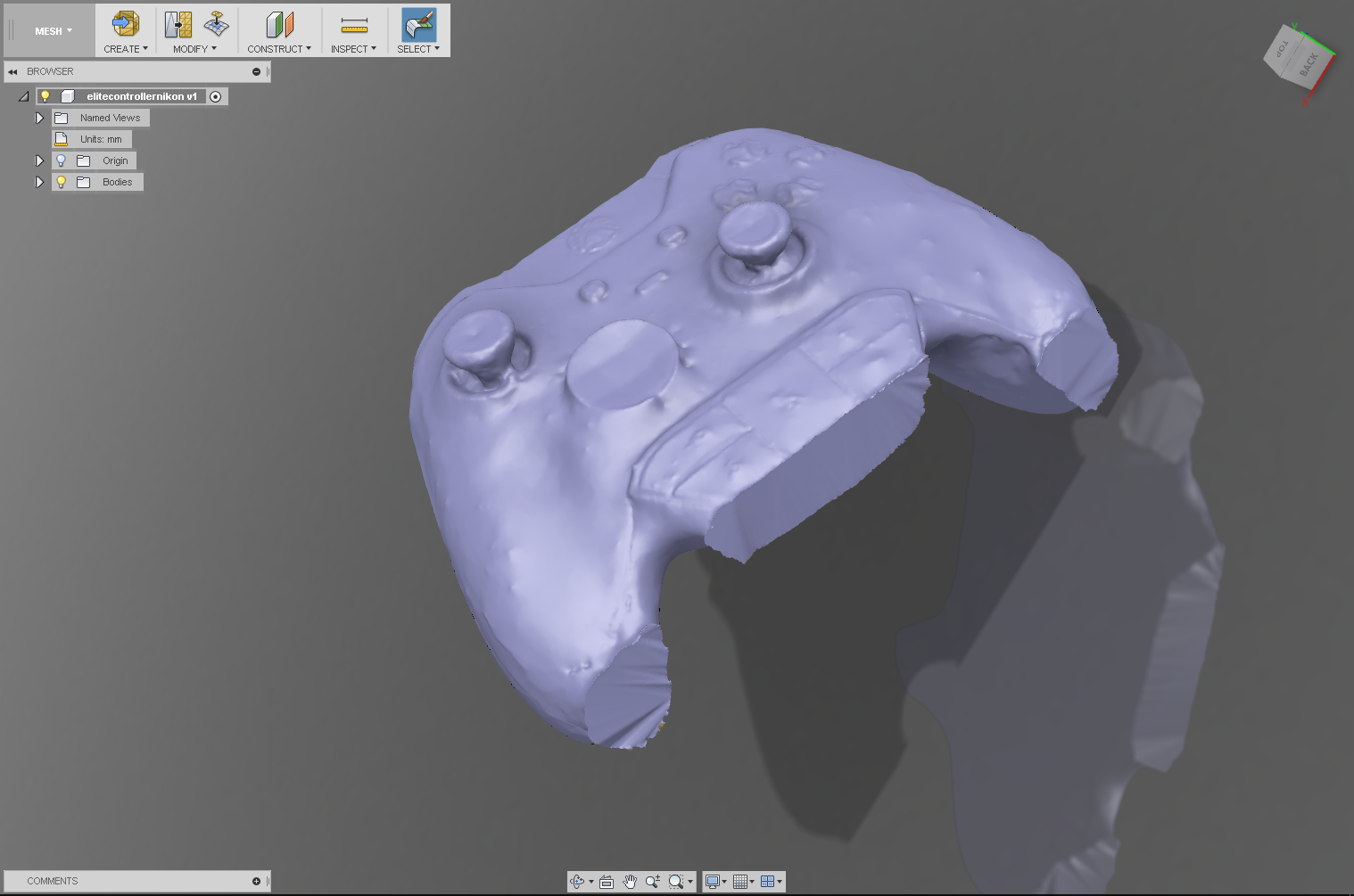
Task: Toggle visibility bulb for elitecontrollernikon v1
Action: click(x=45, y=96)
